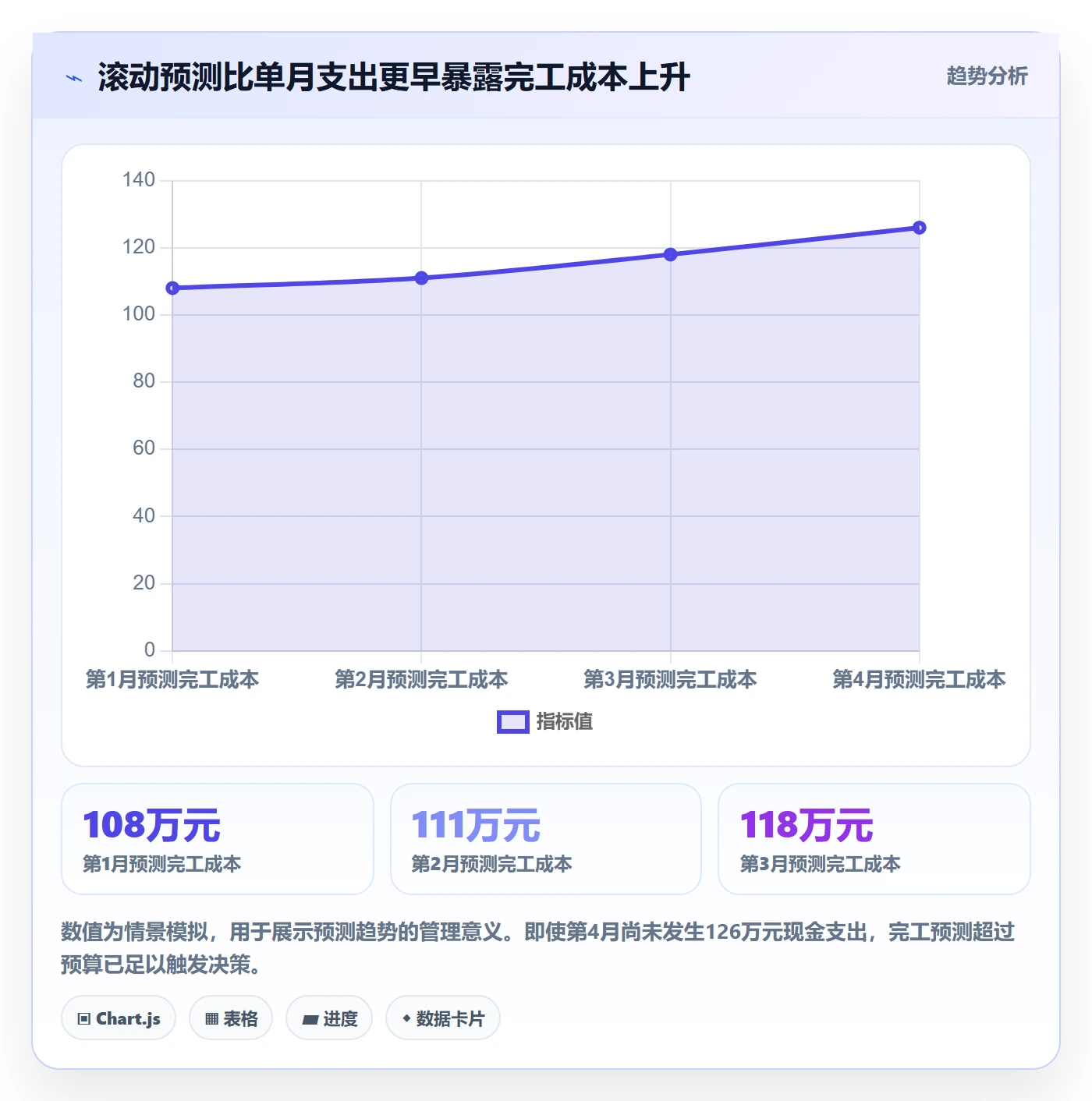Screen dimensions: 1092x1101
Task: Select the 第2月 data point on the line
Action: [421, 278]
